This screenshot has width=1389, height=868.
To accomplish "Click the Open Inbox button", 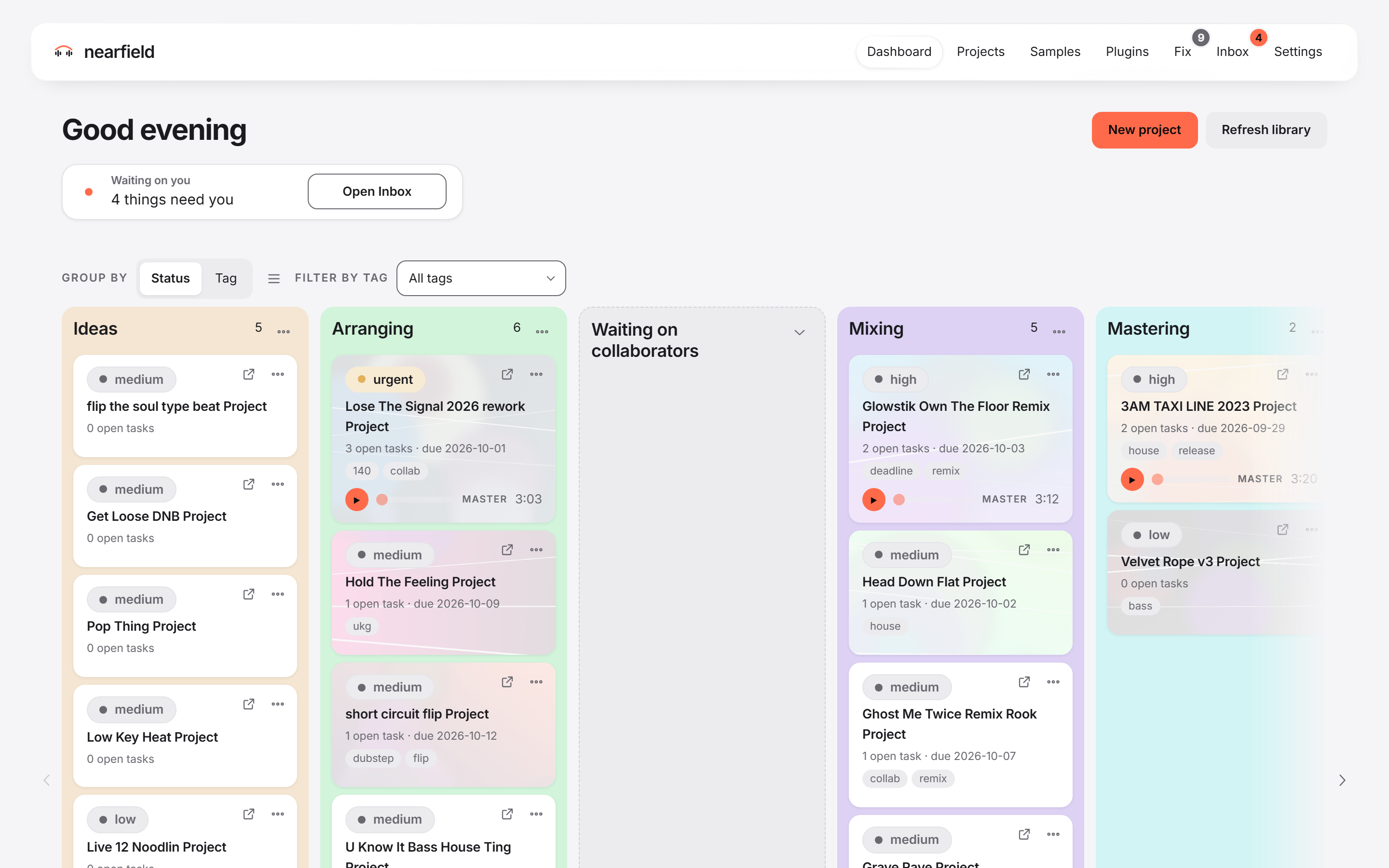I will [x=377, y=192].
